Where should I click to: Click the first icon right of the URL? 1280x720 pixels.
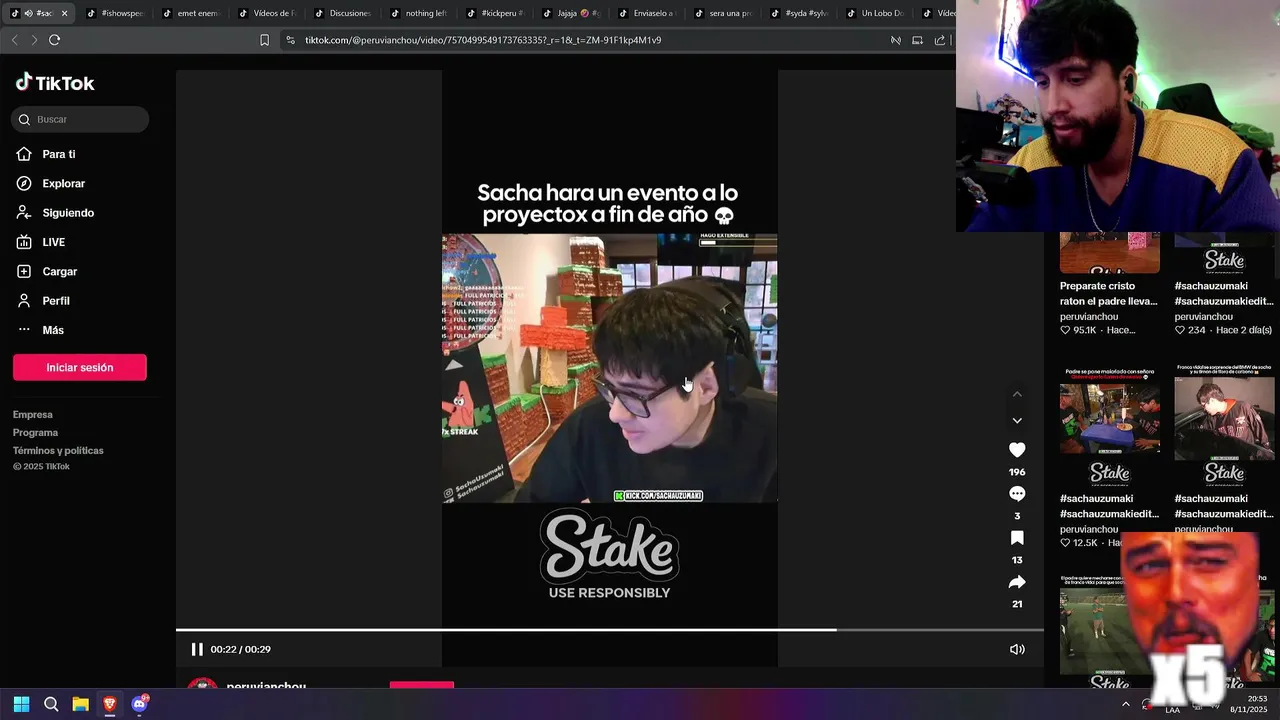tap(896, 40)
